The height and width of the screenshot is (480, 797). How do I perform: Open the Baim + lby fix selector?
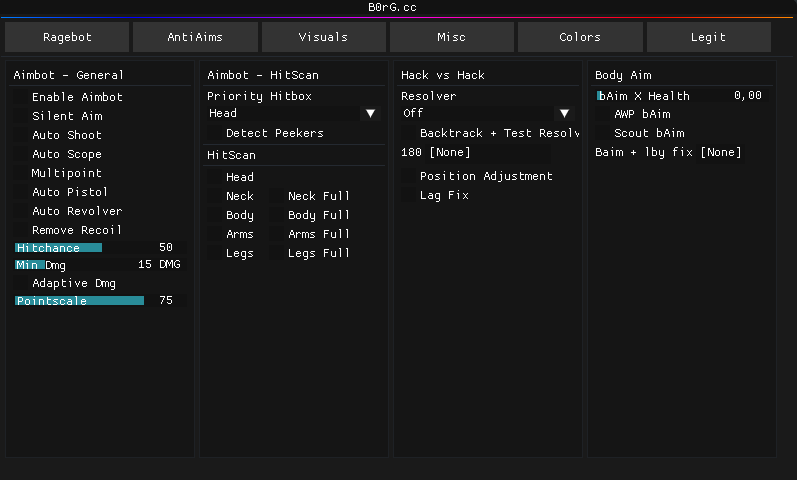(x=668, y=153)
